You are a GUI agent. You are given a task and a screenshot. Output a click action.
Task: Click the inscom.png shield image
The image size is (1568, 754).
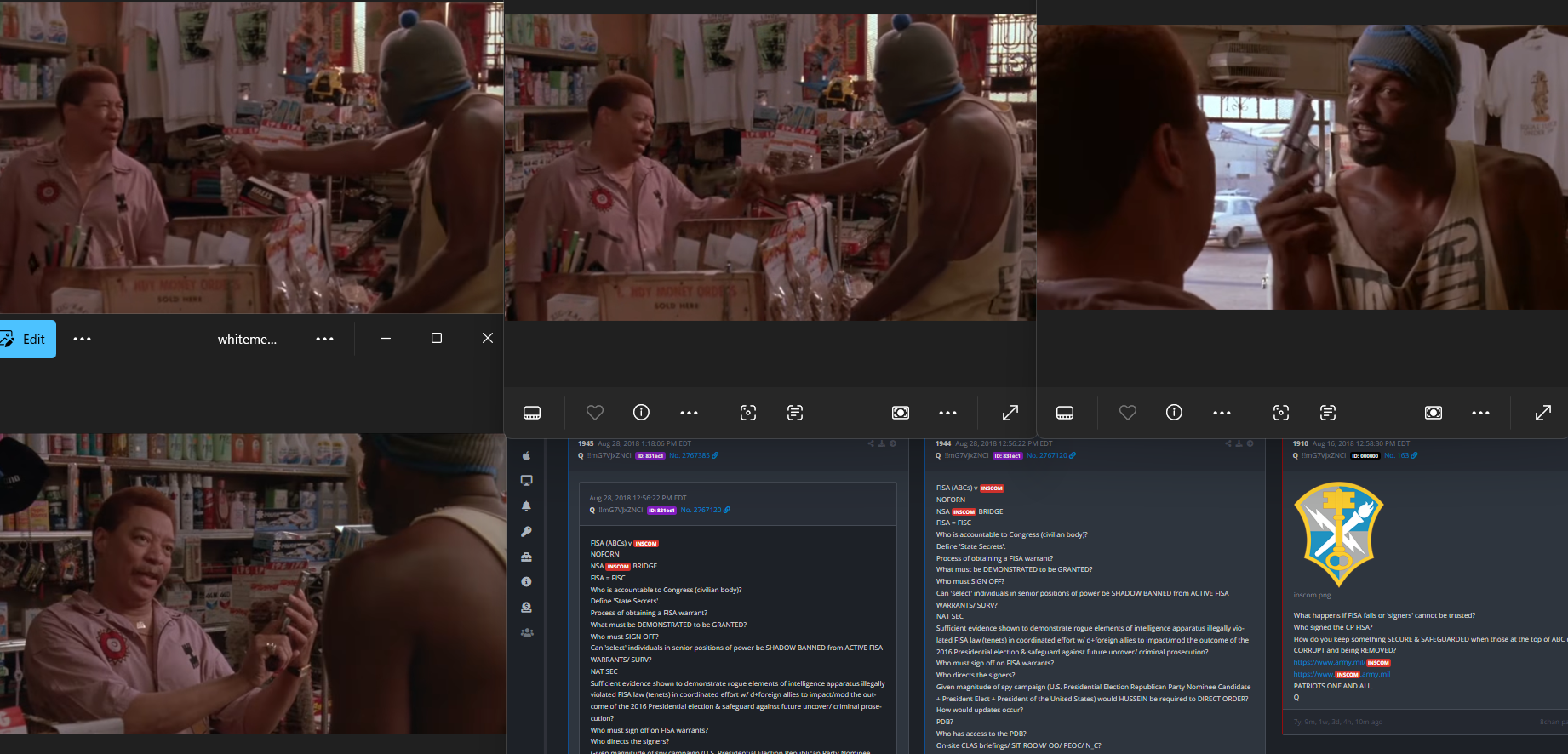tap(1339, 534)
